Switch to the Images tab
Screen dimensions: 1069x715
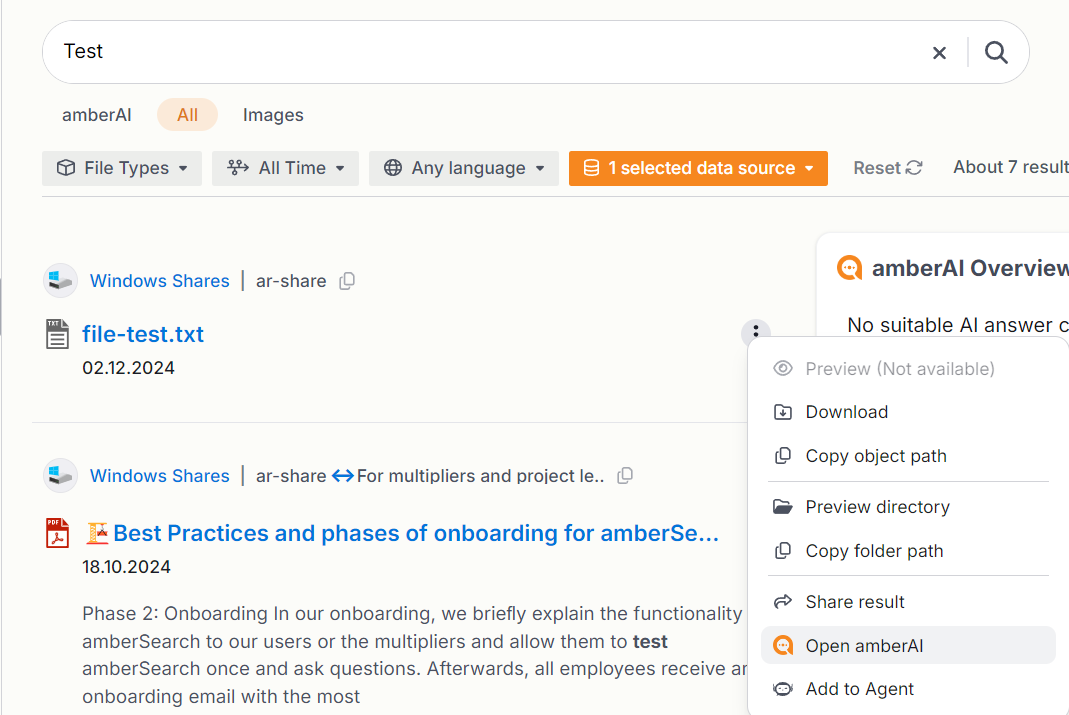click(x=273, y=115)
